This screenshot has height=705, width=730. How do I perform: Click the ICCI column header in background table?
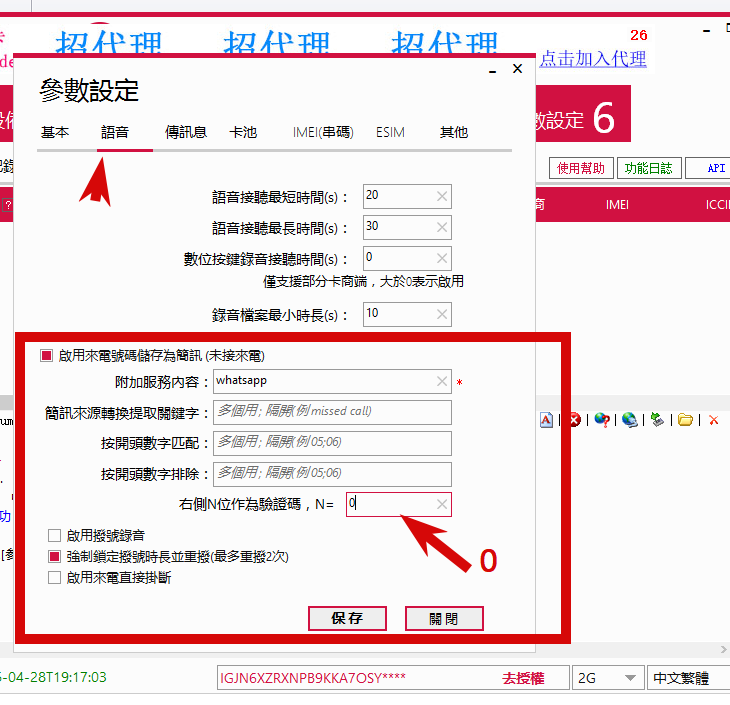coord(717,205)
